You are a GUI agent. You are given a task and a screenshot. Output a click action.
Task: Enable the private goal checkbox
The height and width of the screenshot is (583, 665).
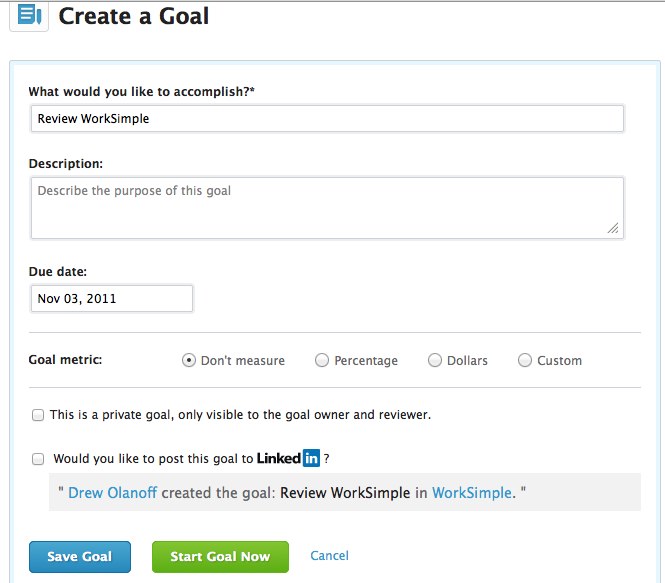pyautogui.click(x=38, y=414)
